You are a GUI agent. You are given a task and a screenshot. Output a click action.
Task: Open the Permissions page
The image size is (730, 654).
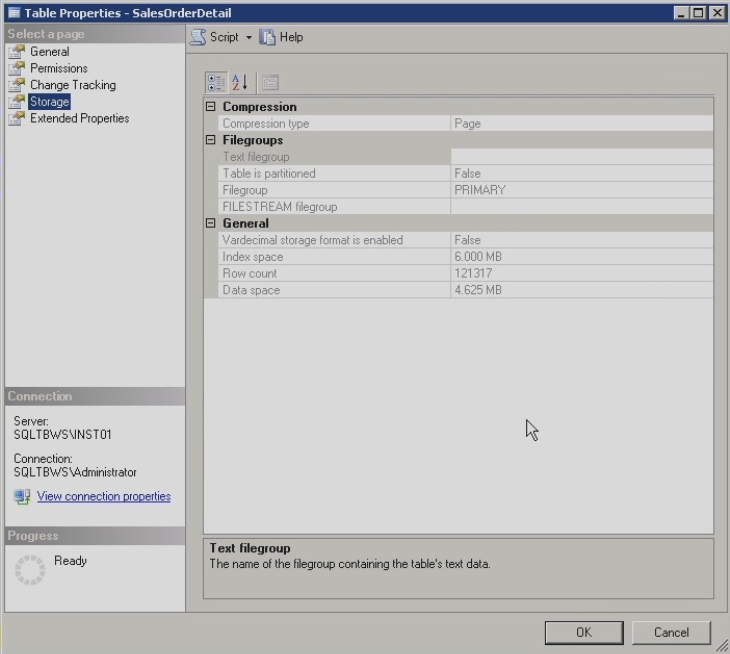(59, 68)
